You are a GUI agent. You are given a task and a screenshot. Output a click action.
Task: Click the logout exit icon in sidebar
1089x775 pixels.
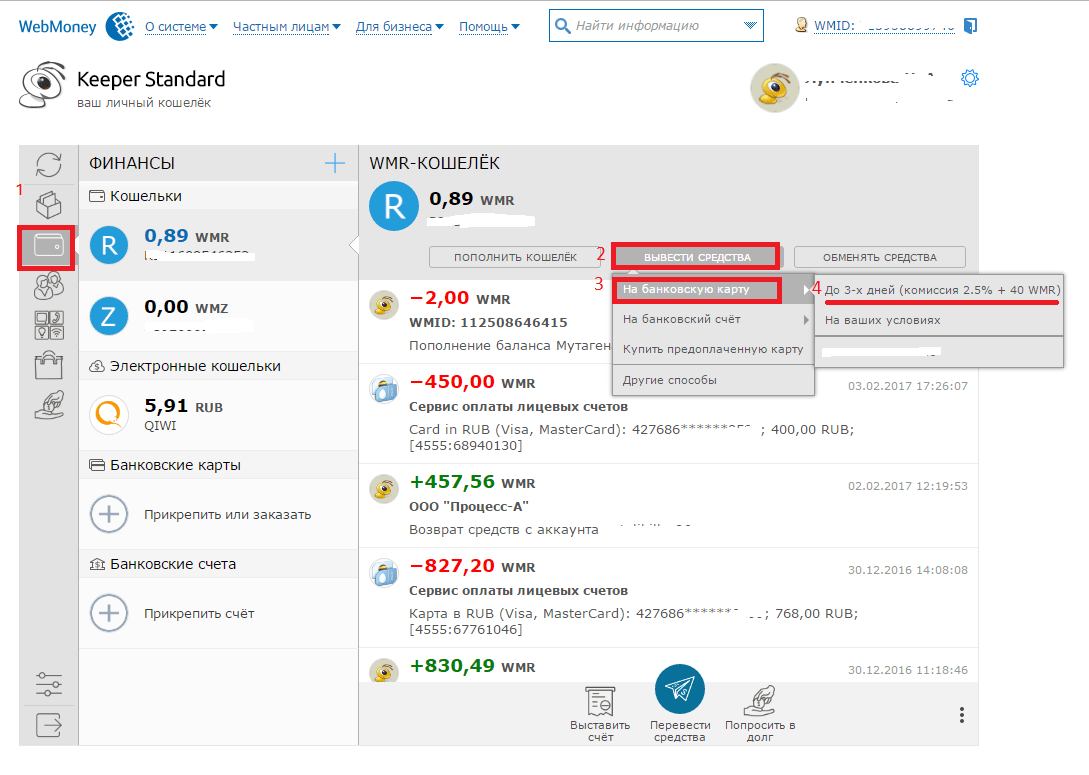[49, 725]
